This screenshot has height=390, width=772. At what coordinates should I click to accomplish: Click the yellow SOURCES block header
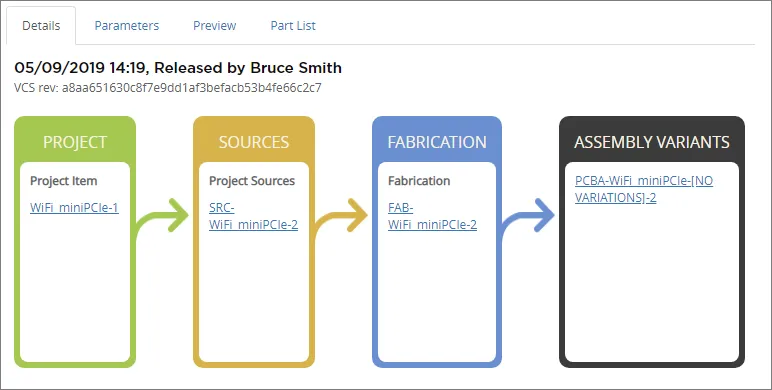[x=254, y=142]
